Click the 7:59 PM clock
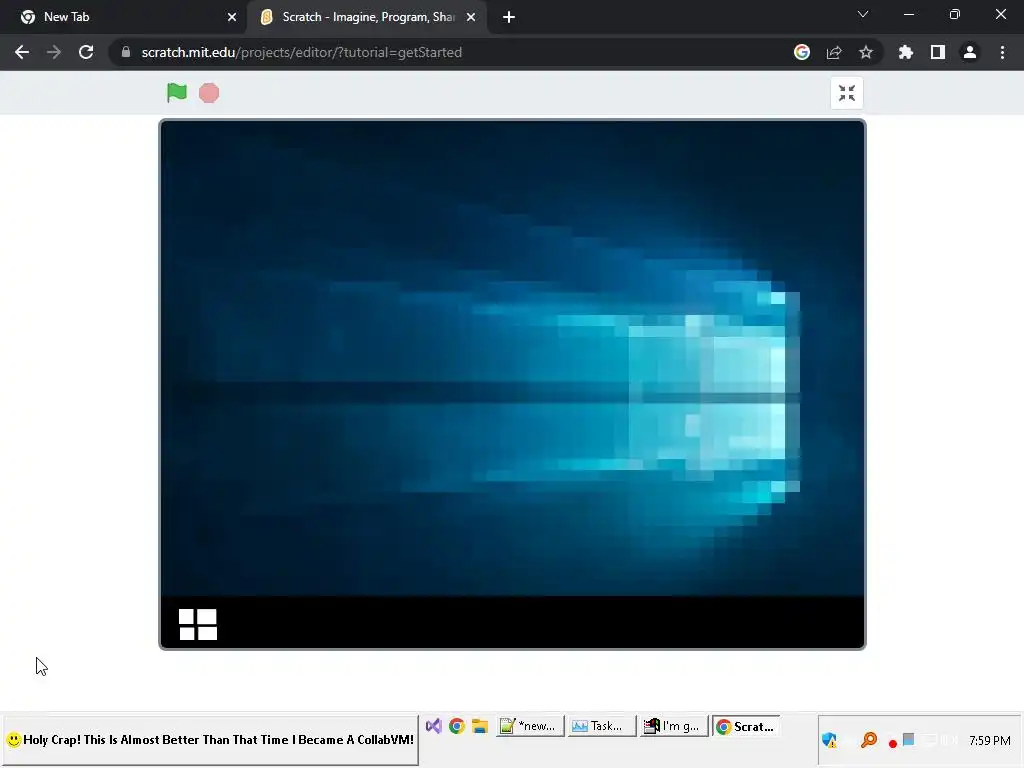This screenshot has width=1024, height=768. point(990,741)
